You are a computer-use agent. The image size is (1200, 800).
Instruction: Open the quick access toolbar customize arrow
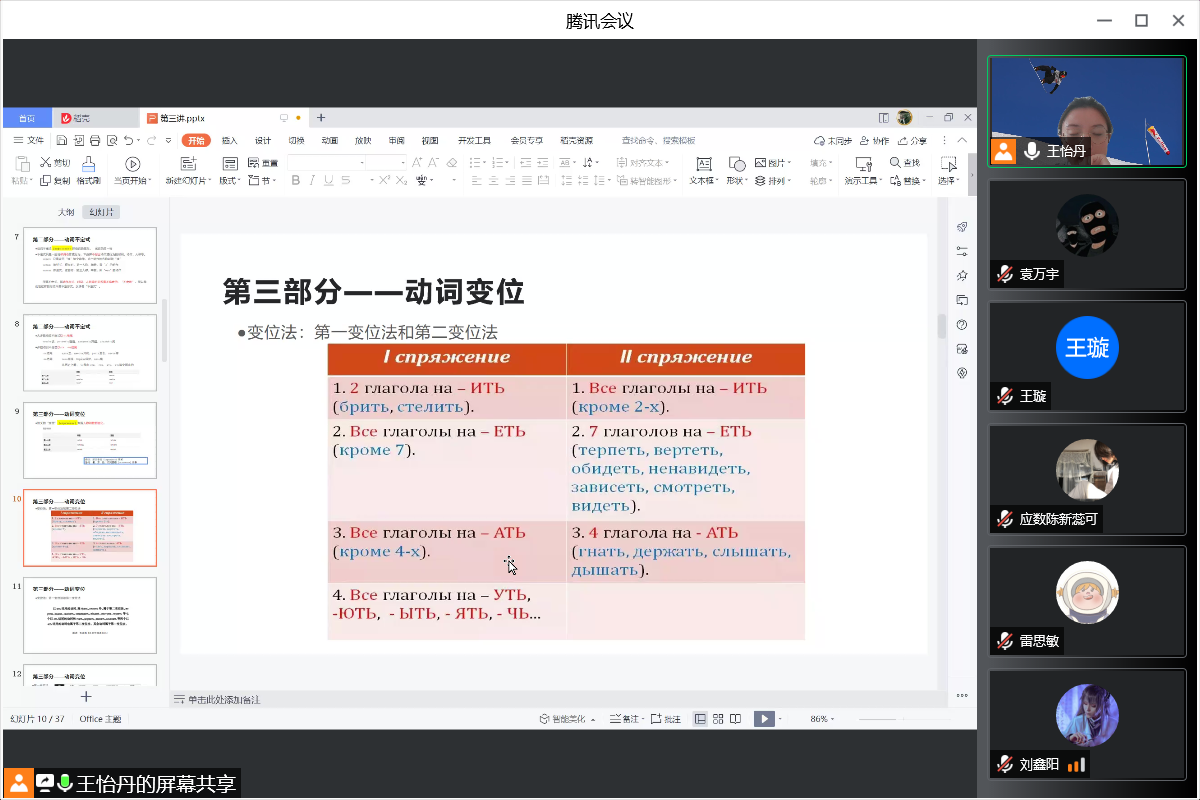pyautogui.click(x=169, y=141)
